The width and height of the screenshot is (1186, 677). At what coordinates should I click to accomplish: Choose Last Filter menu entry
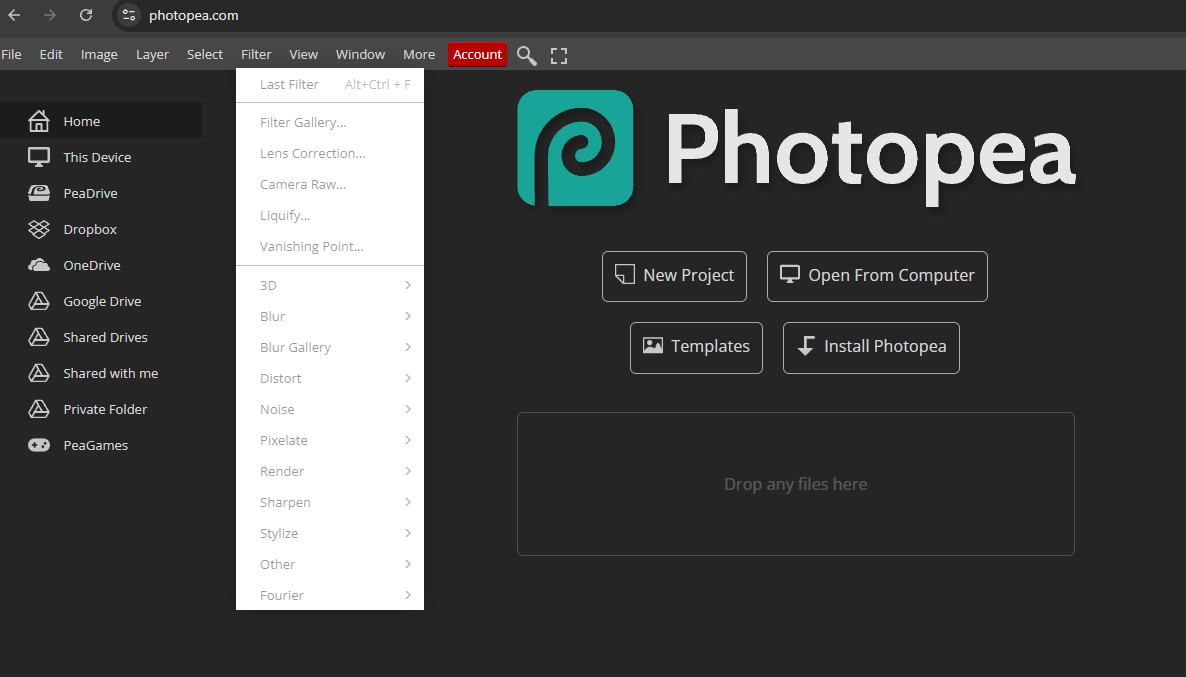pyautogui.click(x=330, y=85)
